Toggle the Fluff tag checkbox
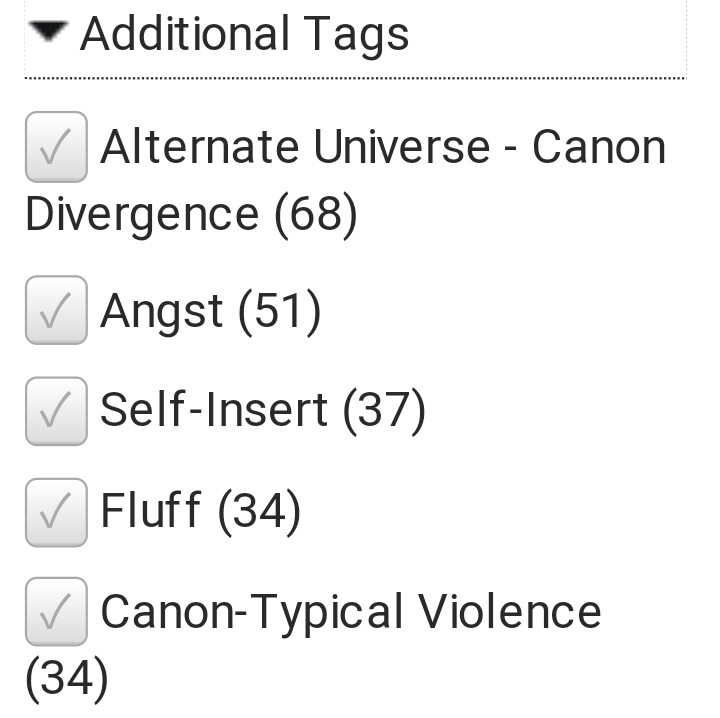The image size is (720, 718). (56, 511)
